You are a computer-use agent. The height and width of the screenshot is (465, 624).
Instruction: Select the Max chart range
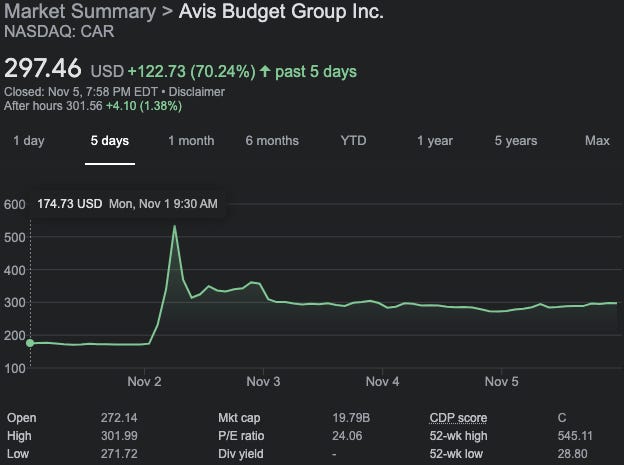coord(597,141)
